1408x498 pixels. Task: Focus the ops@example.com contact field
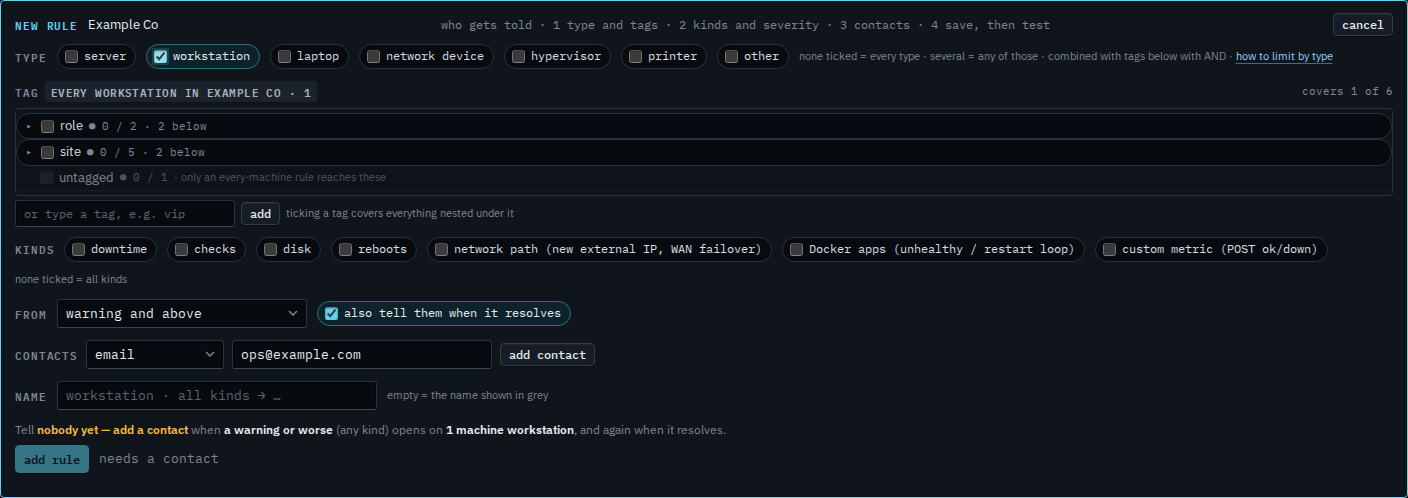coord(362,355)
